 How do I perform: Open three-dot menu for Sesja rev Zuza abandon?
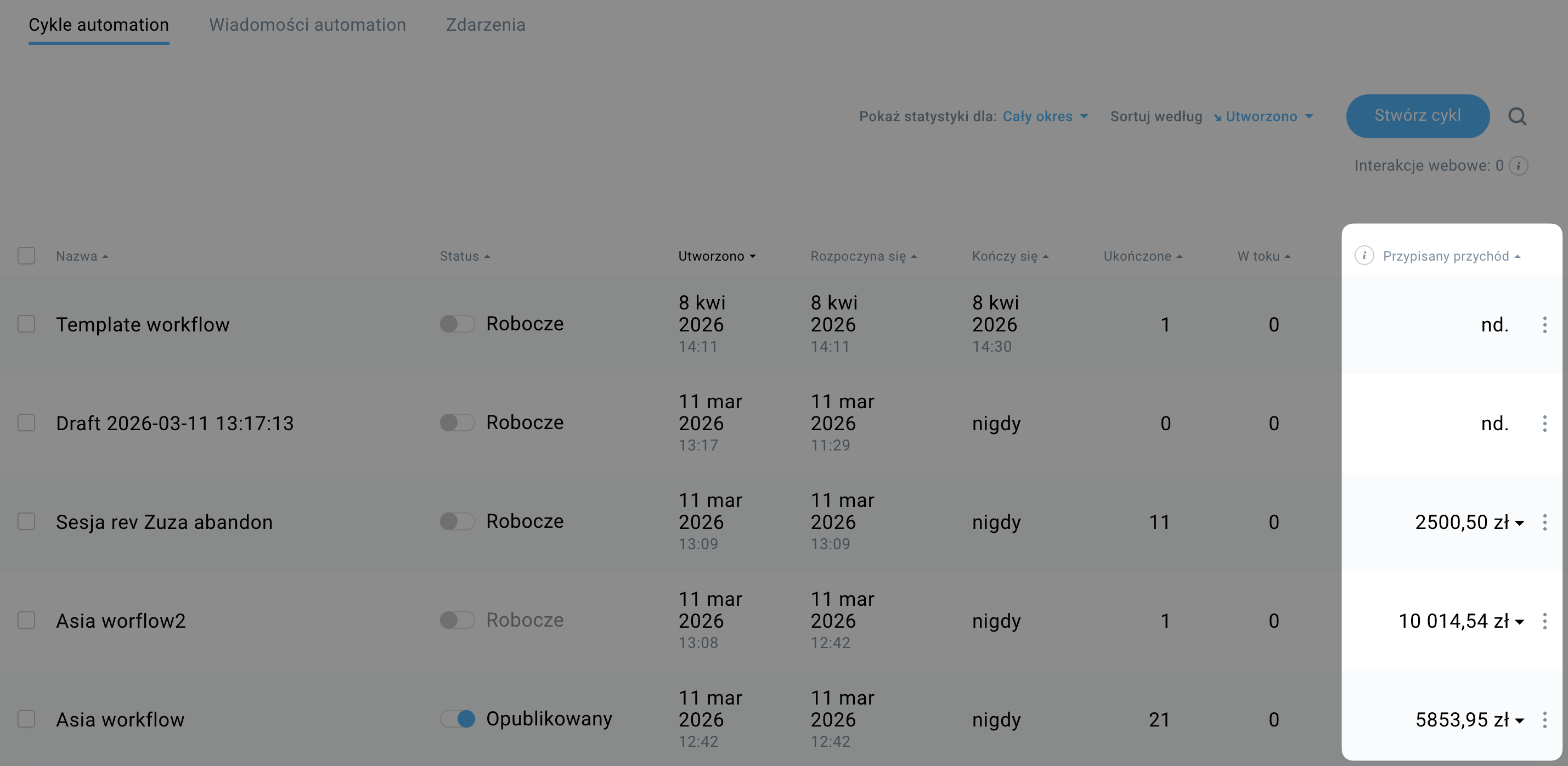1544,522
